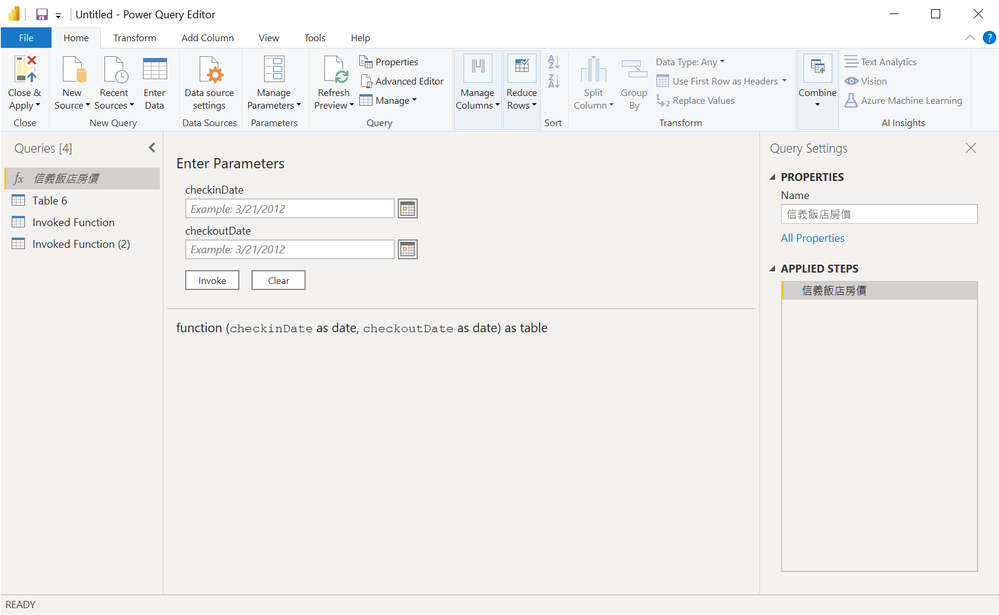This screenshot has height=615, width=999.
Task: Click the save icon in title bar
Action: pos(42,14)
